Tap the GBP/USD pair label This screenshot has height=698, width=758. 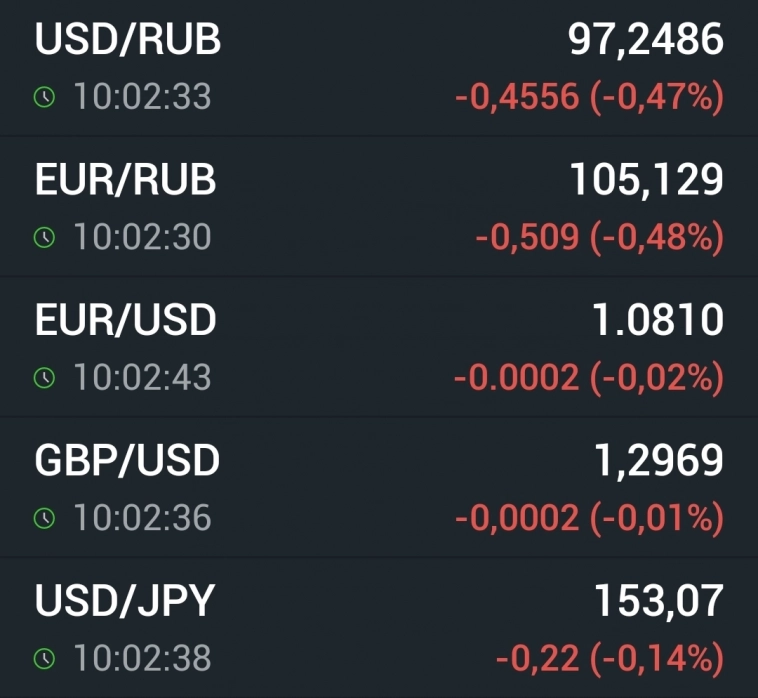tap(127, 461)
